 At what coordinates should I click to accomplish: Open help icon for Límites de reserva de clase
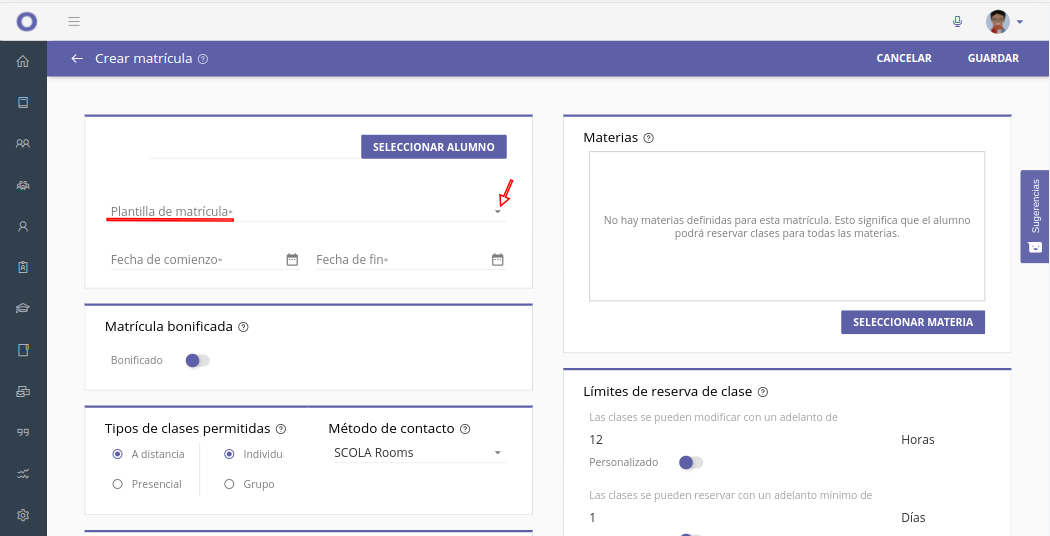point(763,392)
